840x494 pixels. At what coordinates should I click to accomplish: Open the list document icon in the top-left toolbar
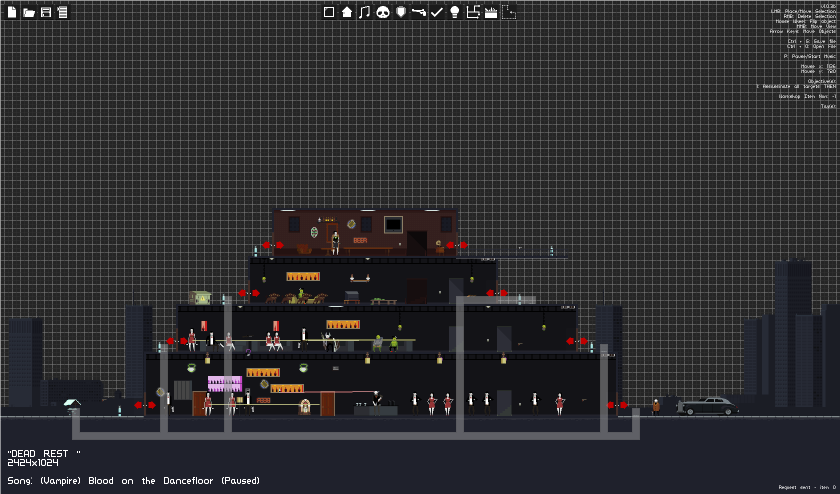(63, 12)
